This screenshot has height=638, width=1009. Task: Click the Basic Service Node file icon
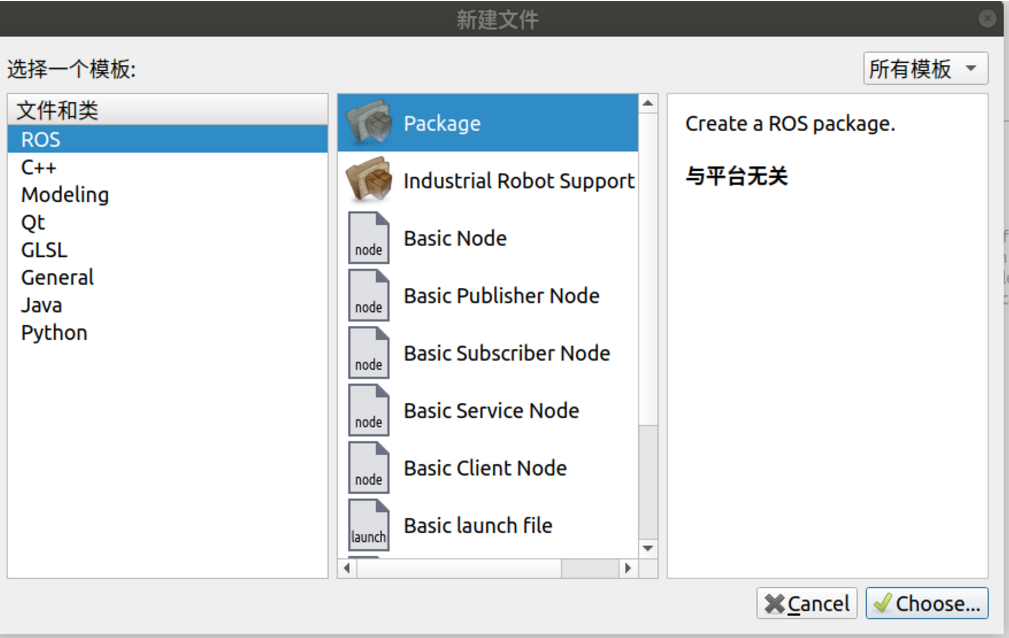(369, 409)
